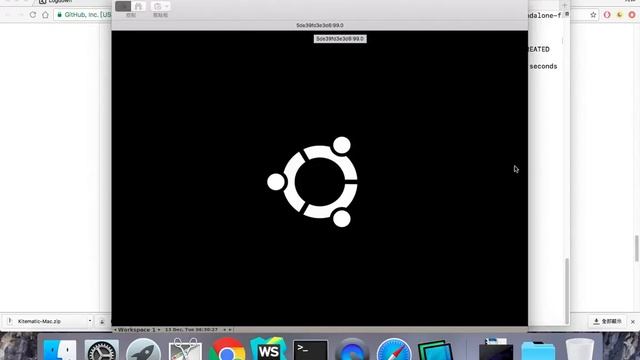The image size is (640, 360).
Task: Open QuickTime Player from the Dock
Action: coord(352,350)
